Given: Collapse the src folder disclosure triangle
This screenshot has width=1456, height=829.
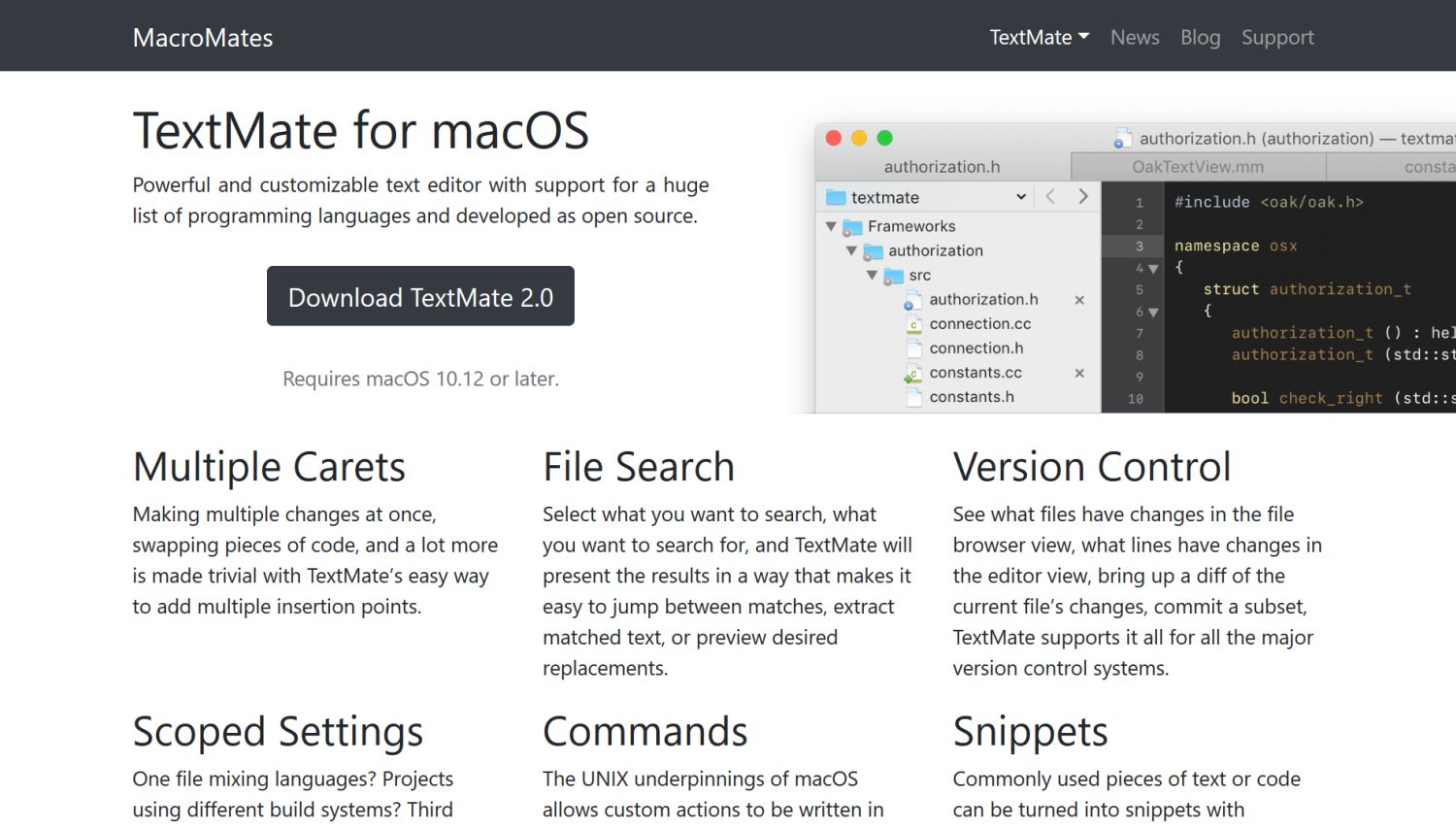Looking at the screenshot, I should [x=871, y=275].
